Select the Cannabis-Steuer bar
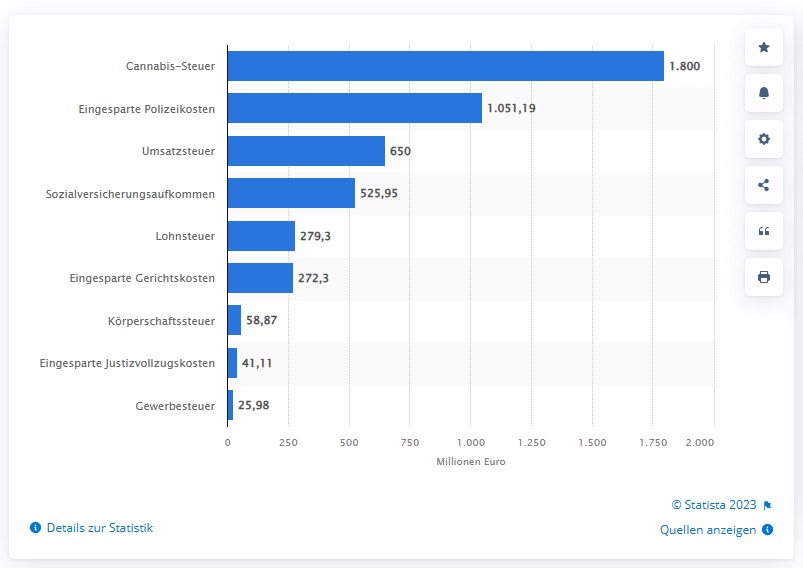803x568 pixels. 446,66
